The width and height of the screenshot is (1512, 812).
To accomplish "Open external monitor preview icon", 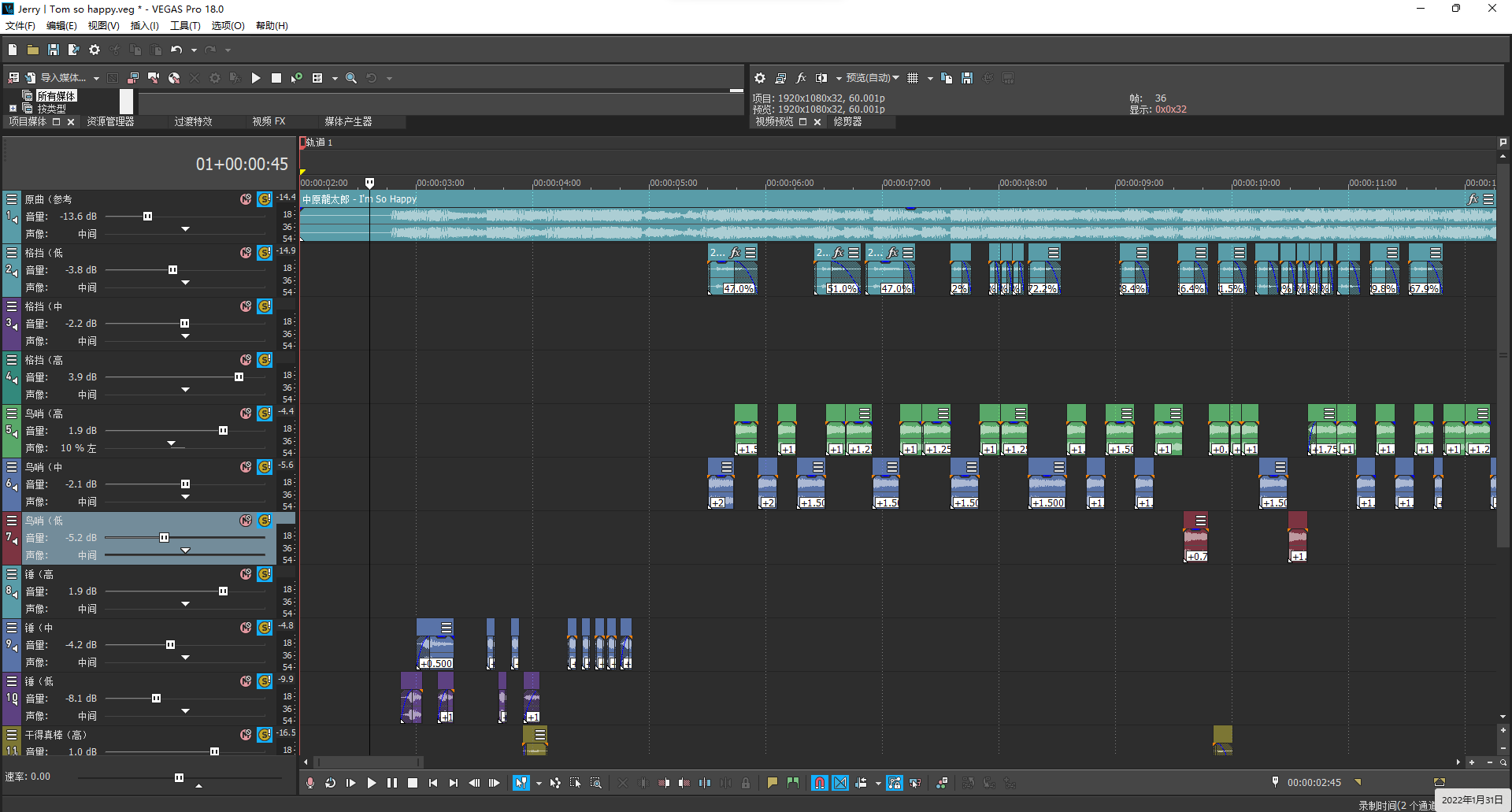I will click(780, 78).
